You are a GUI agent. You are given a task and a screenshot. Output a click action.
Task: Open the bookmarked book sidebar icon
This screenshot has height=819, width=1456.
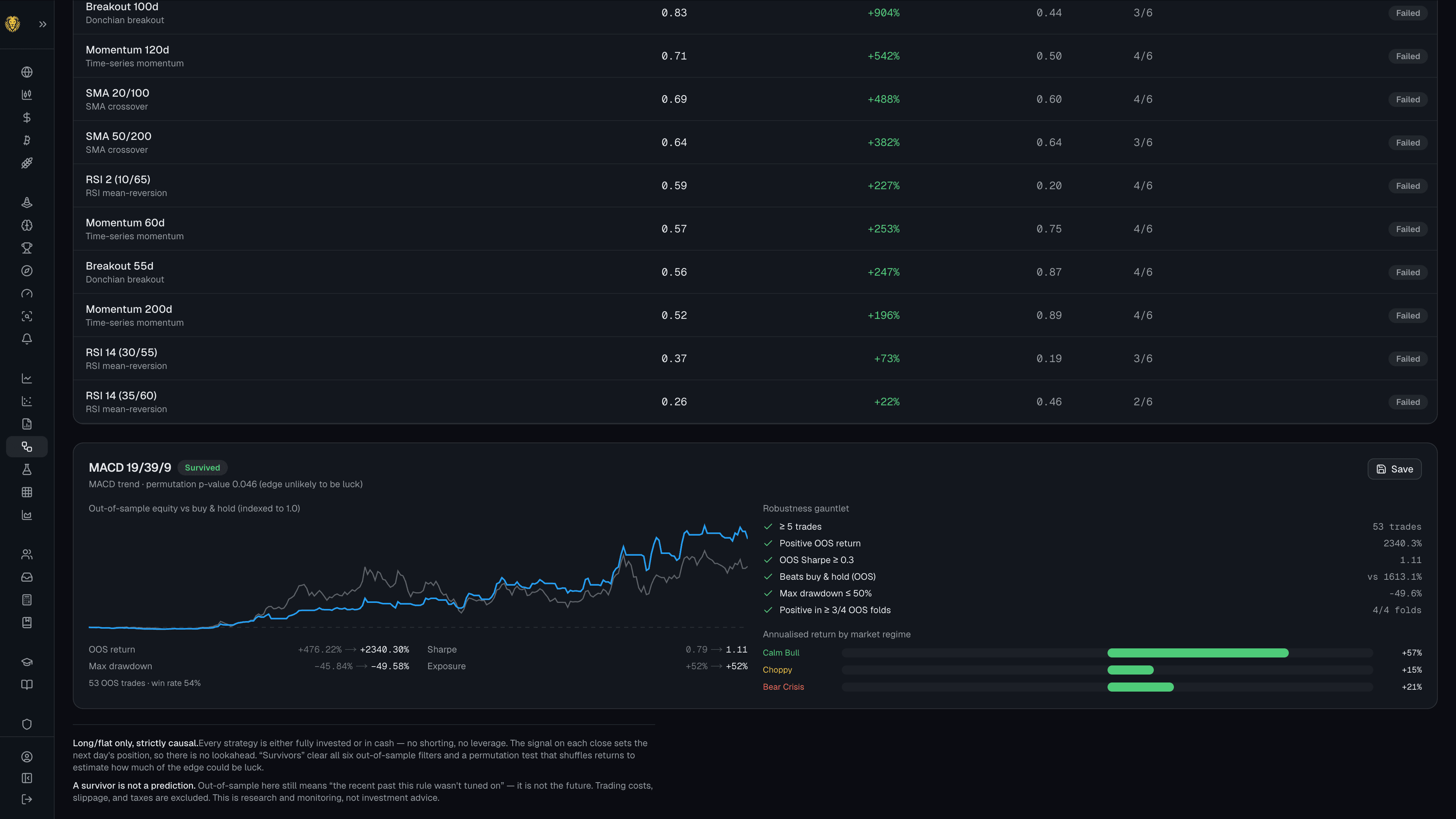pos(27,622)
